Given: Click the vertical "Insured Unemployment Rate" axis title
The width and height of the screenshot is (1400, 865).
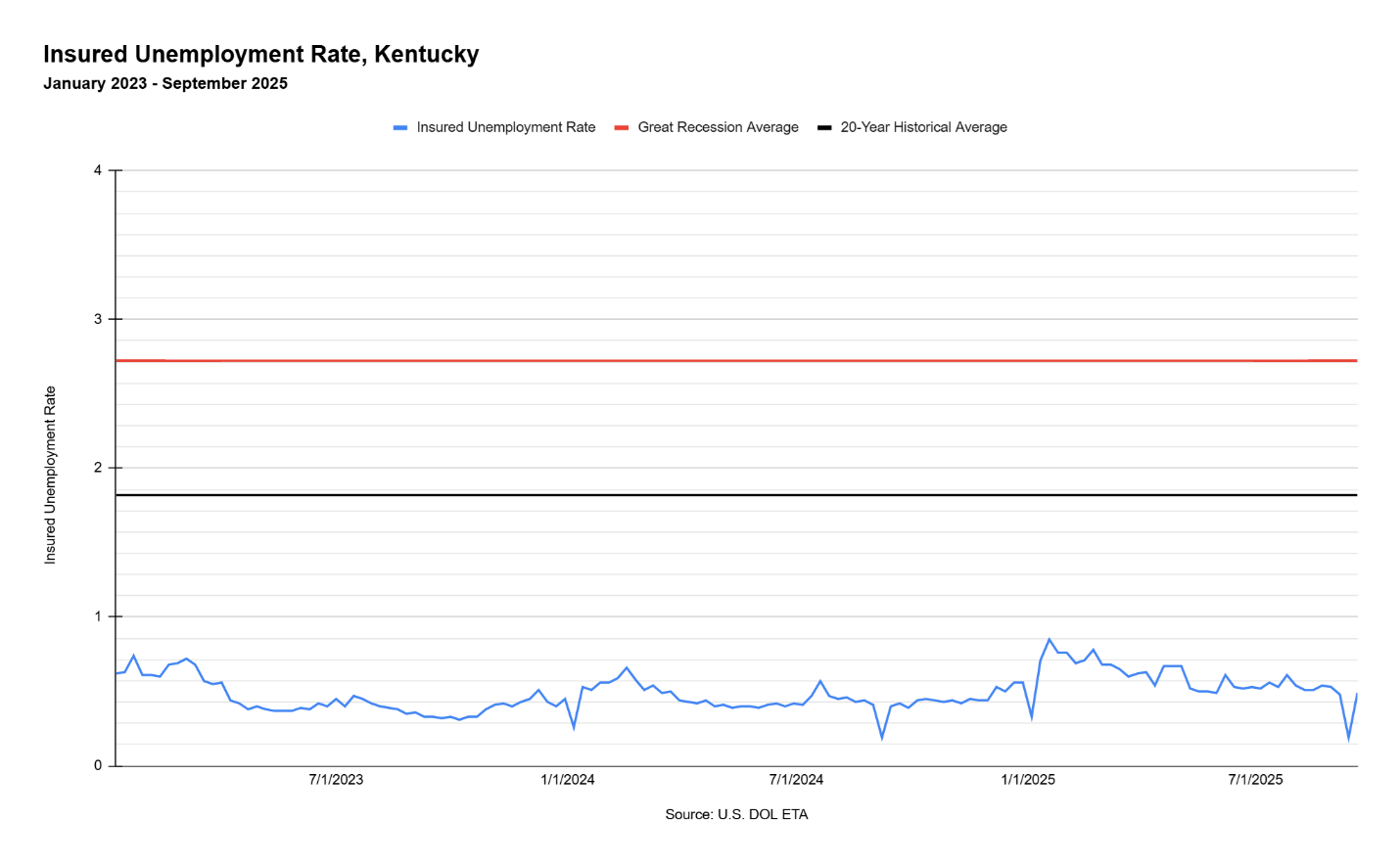Looking at the screenshot, I should pos(50,475).
